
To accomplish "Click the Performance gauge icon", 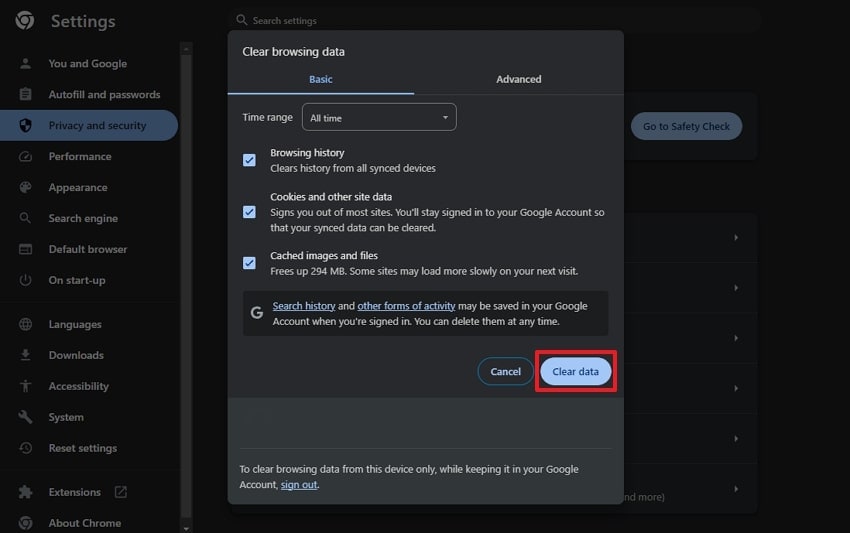I will [25, 156].
